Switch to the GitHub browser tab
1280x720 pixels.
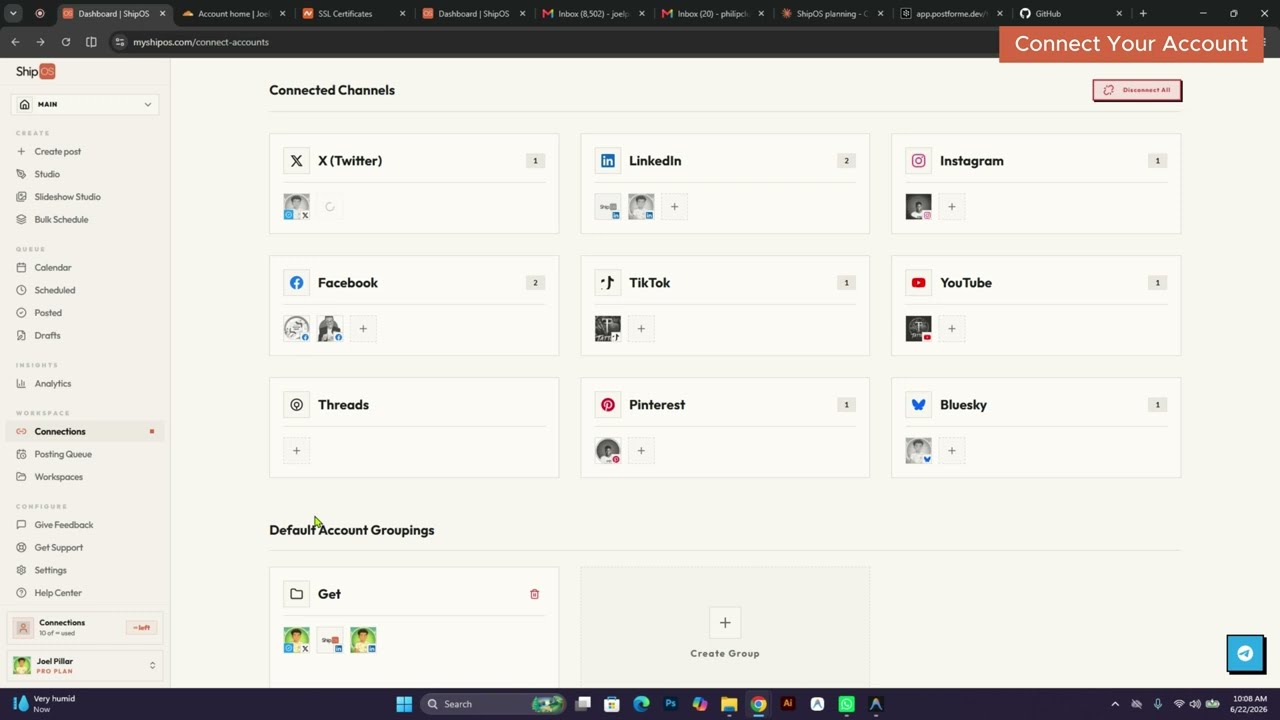1069,14
